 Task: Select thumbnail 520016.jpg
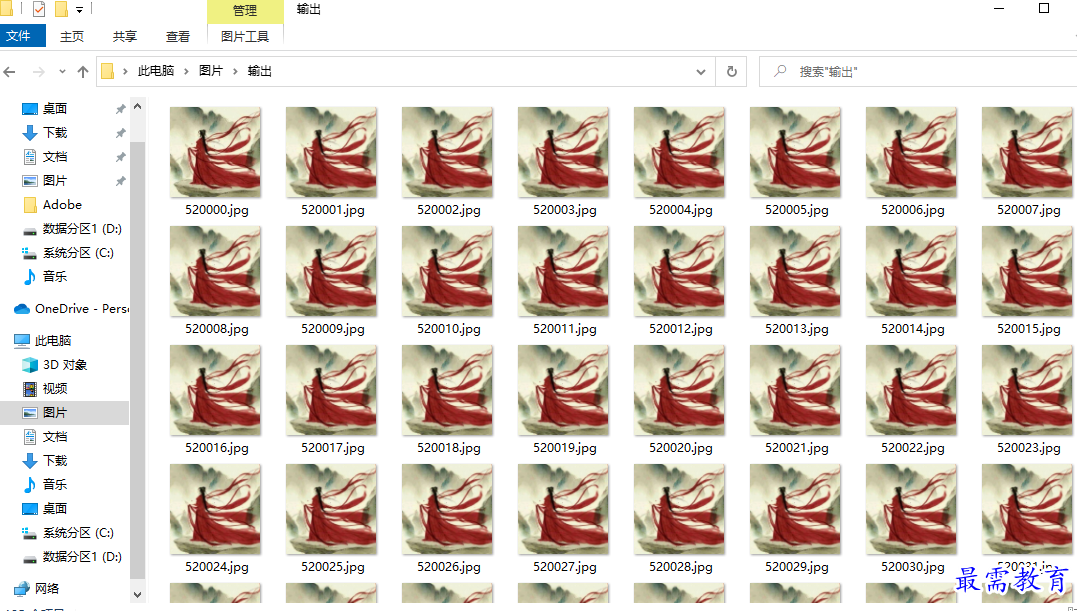(x=215, y=390)
